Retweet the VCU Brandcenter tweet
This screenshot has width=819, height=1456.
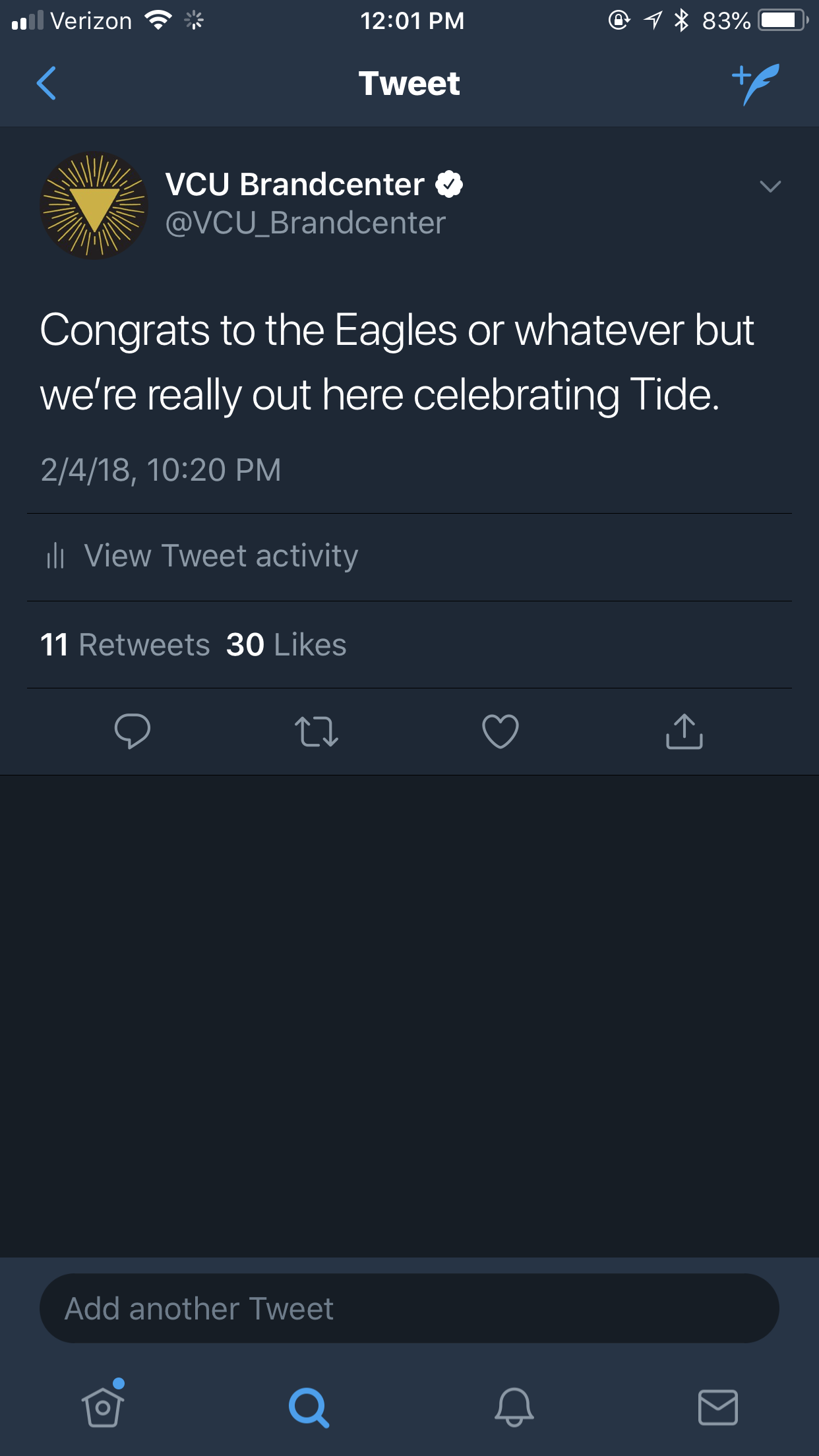(317, 731)
